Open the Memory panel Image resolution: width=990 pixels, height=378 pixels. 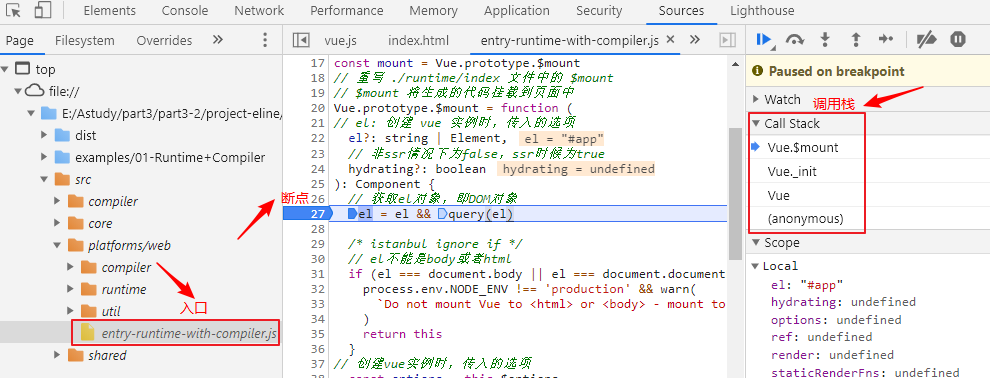point(433,11)
